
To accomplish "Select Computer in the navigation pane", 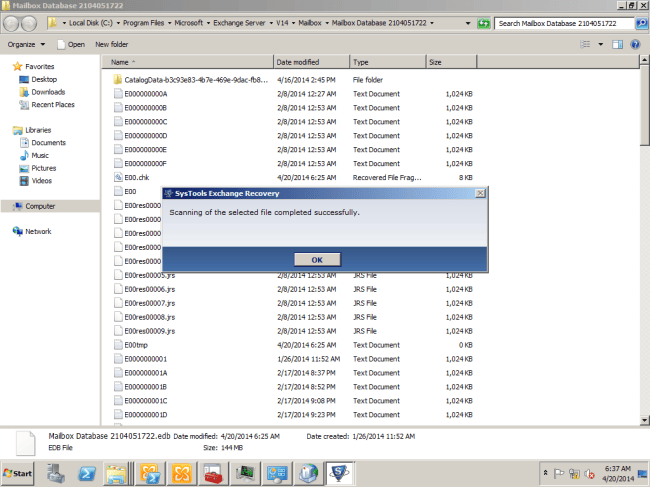I will tap(40, 206).
